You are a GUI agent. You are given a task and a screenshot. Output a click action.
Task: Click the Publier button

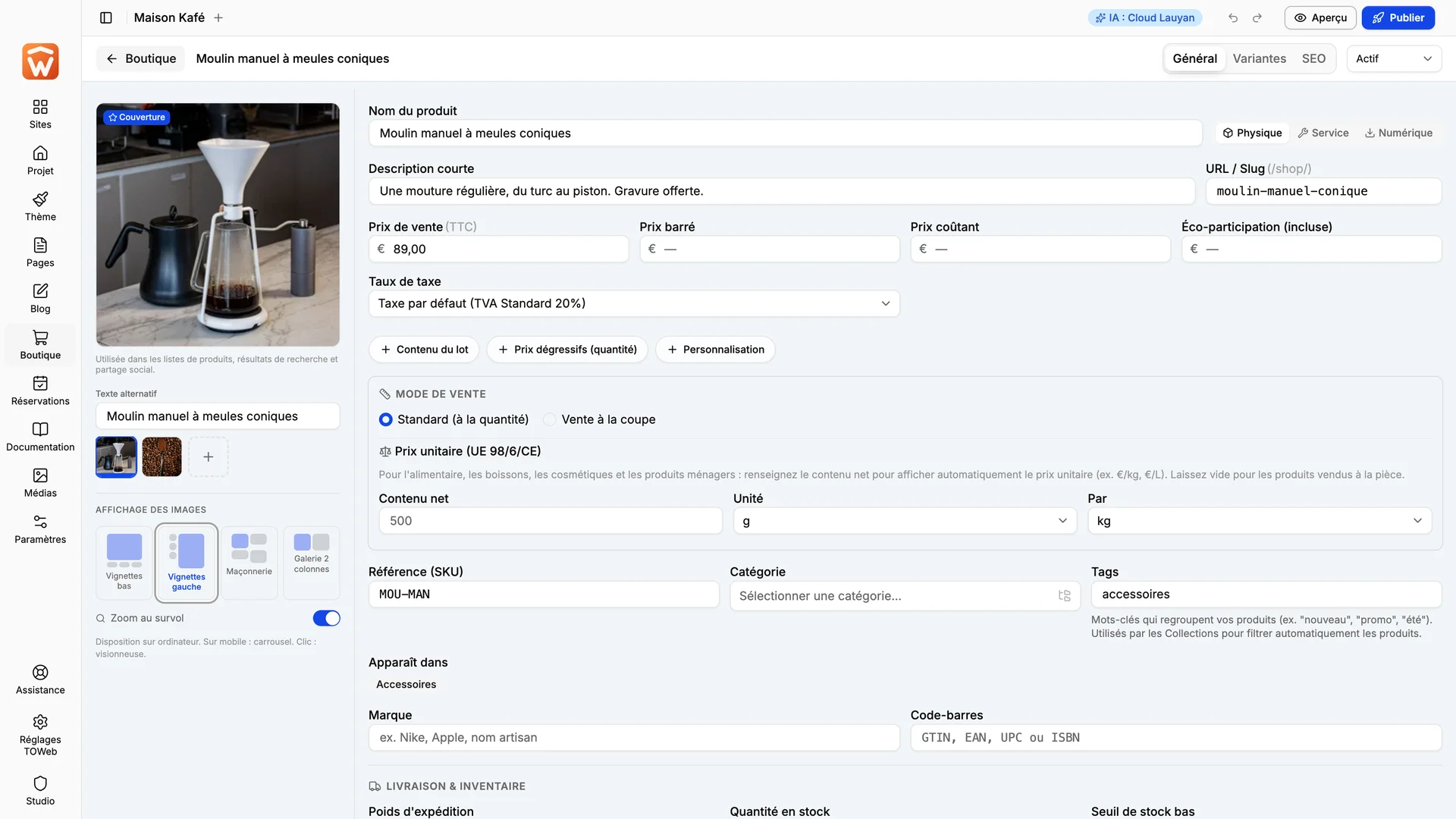(1398, 17)
